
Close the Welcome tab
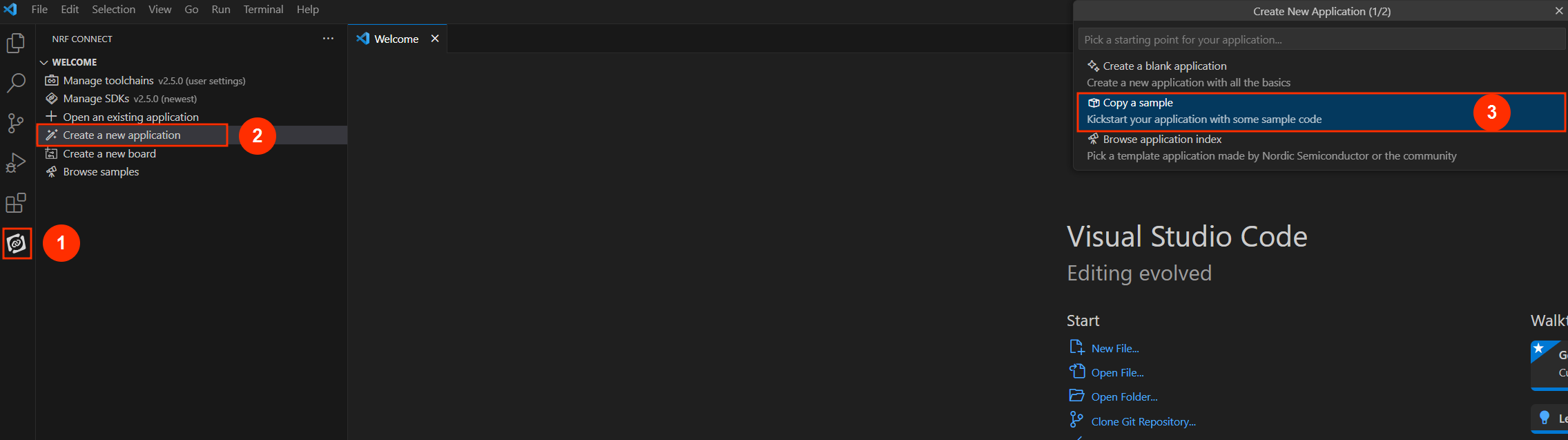point(435,39)
